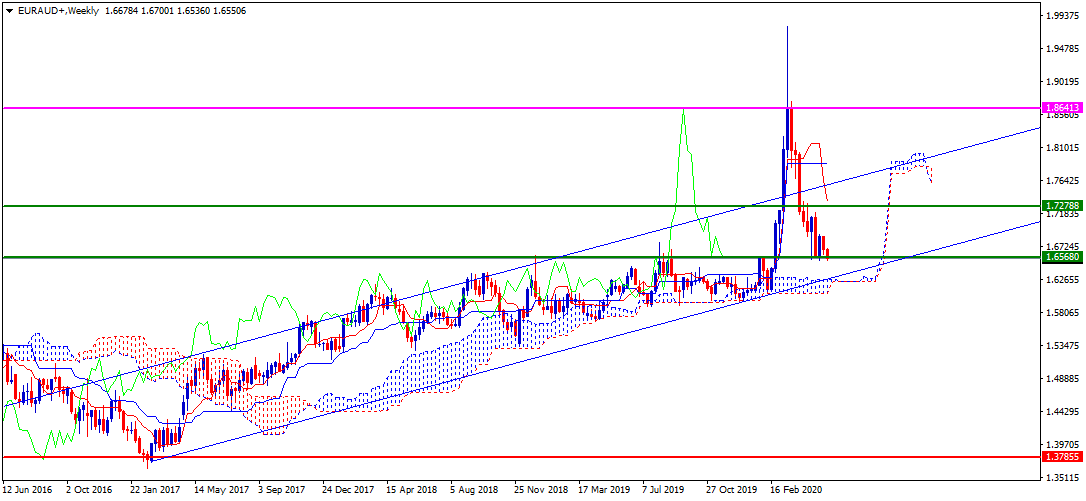
Task: Click the 27 Oct 2019 date label
Action: point(729,489)
